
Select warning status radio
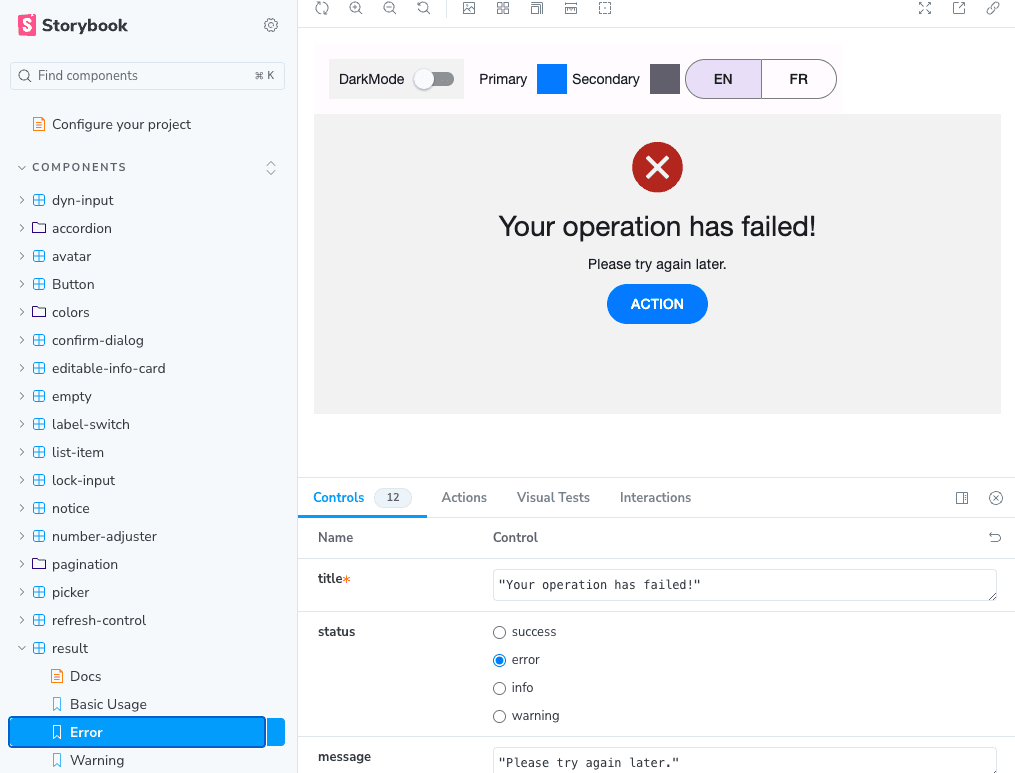(499, 716)
